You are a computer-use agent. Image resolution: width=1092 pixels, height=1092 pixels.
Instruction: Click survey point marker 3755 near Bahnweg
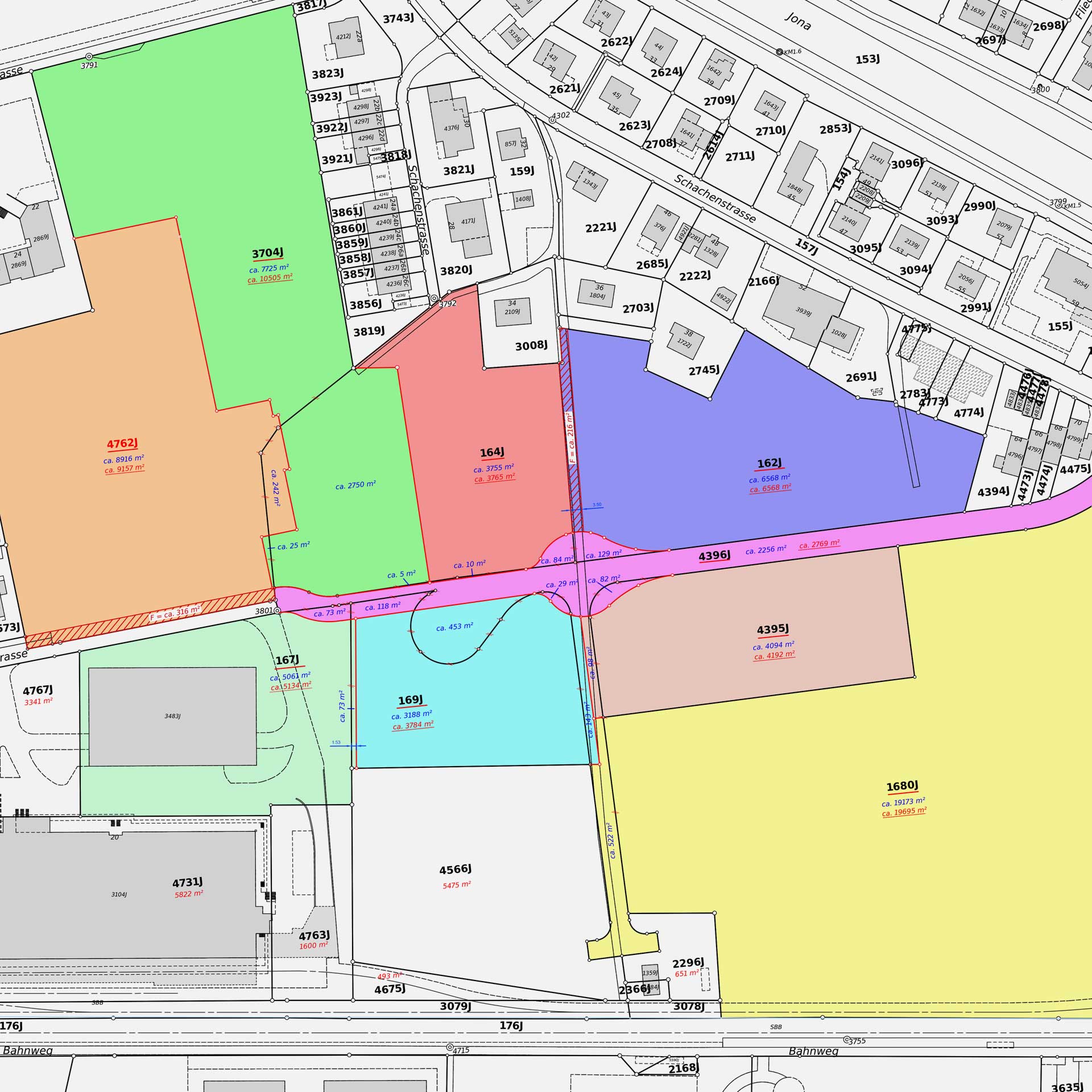pos(846,1039)
